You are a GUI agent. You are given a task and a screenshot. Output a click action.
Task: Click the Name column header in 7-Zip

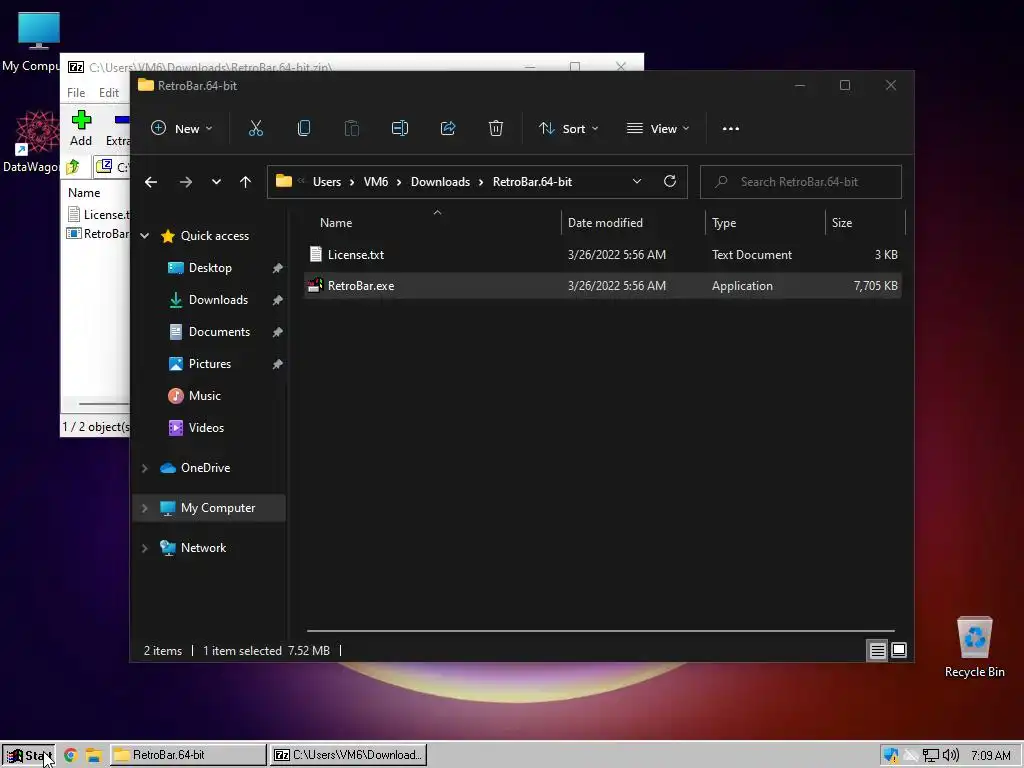[84, 193]
